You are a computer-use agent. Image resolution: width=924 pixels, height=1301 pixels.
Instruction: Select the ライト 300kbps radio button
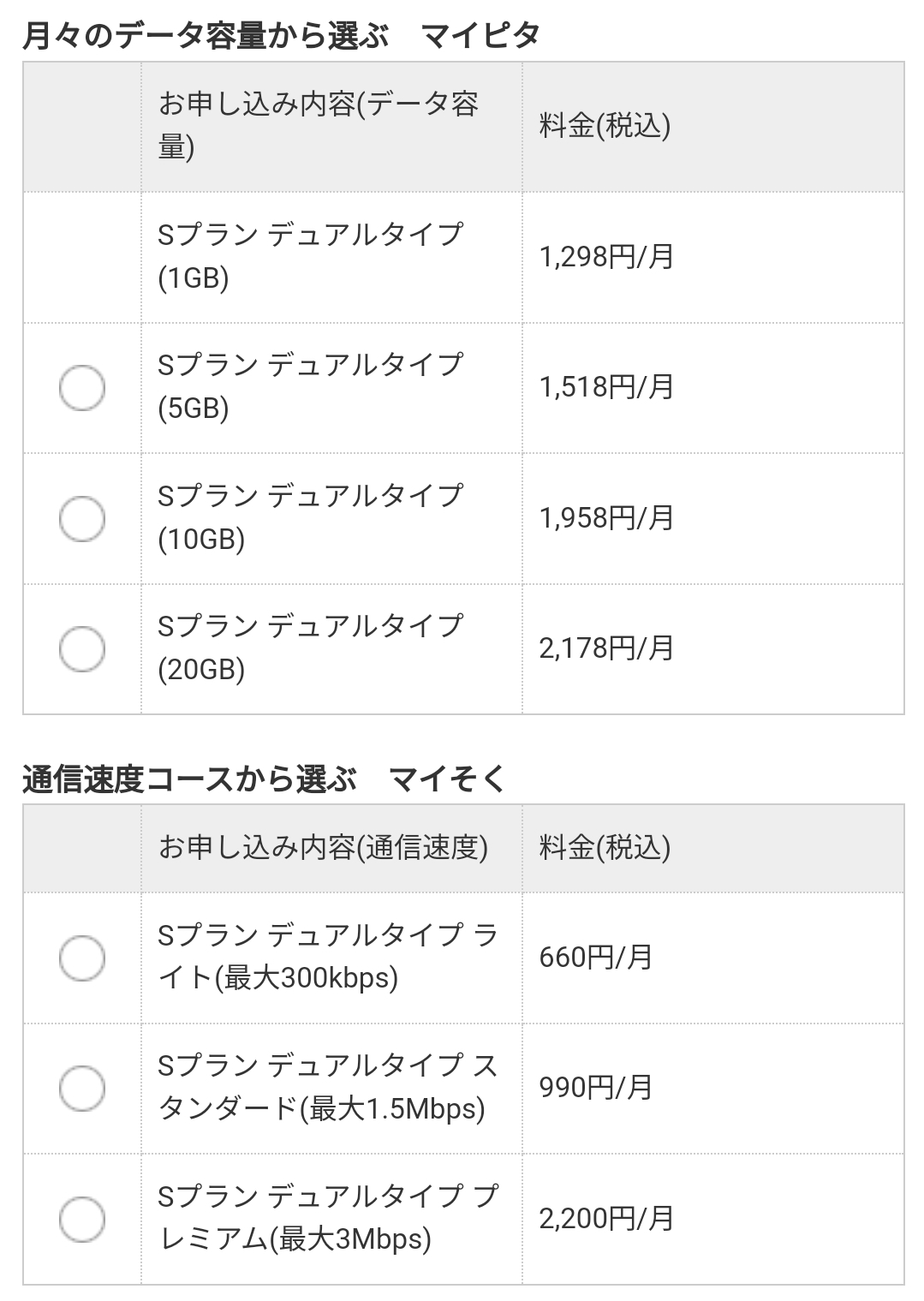82,958
